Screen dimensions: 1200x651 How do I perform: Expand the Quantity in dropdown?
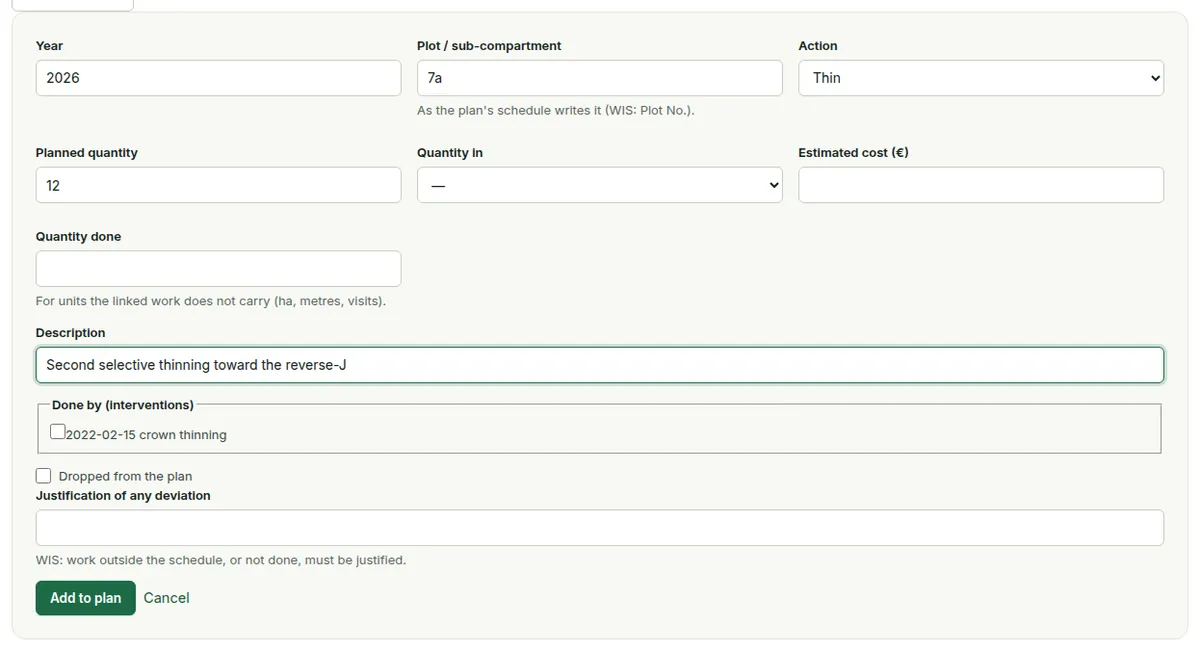[x=600, y=185]
